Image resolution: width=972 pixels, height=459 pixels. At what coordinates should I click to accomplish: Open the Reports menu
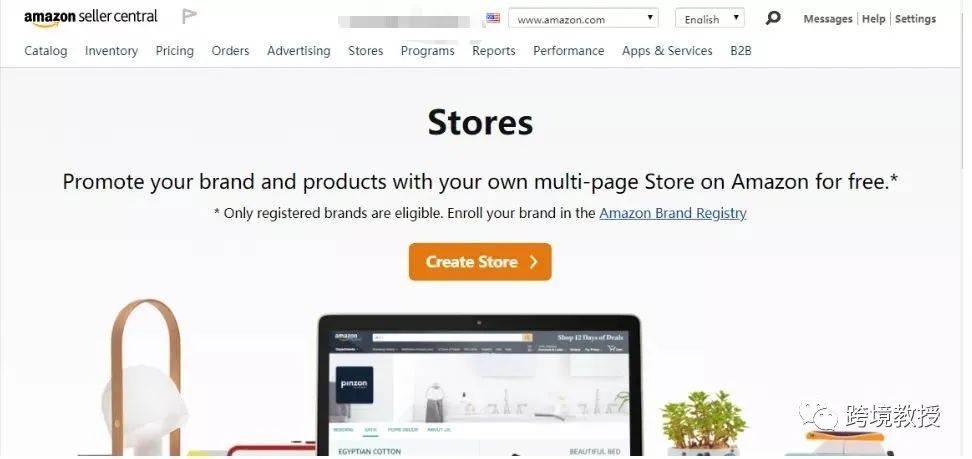click(x=494, y=51)
